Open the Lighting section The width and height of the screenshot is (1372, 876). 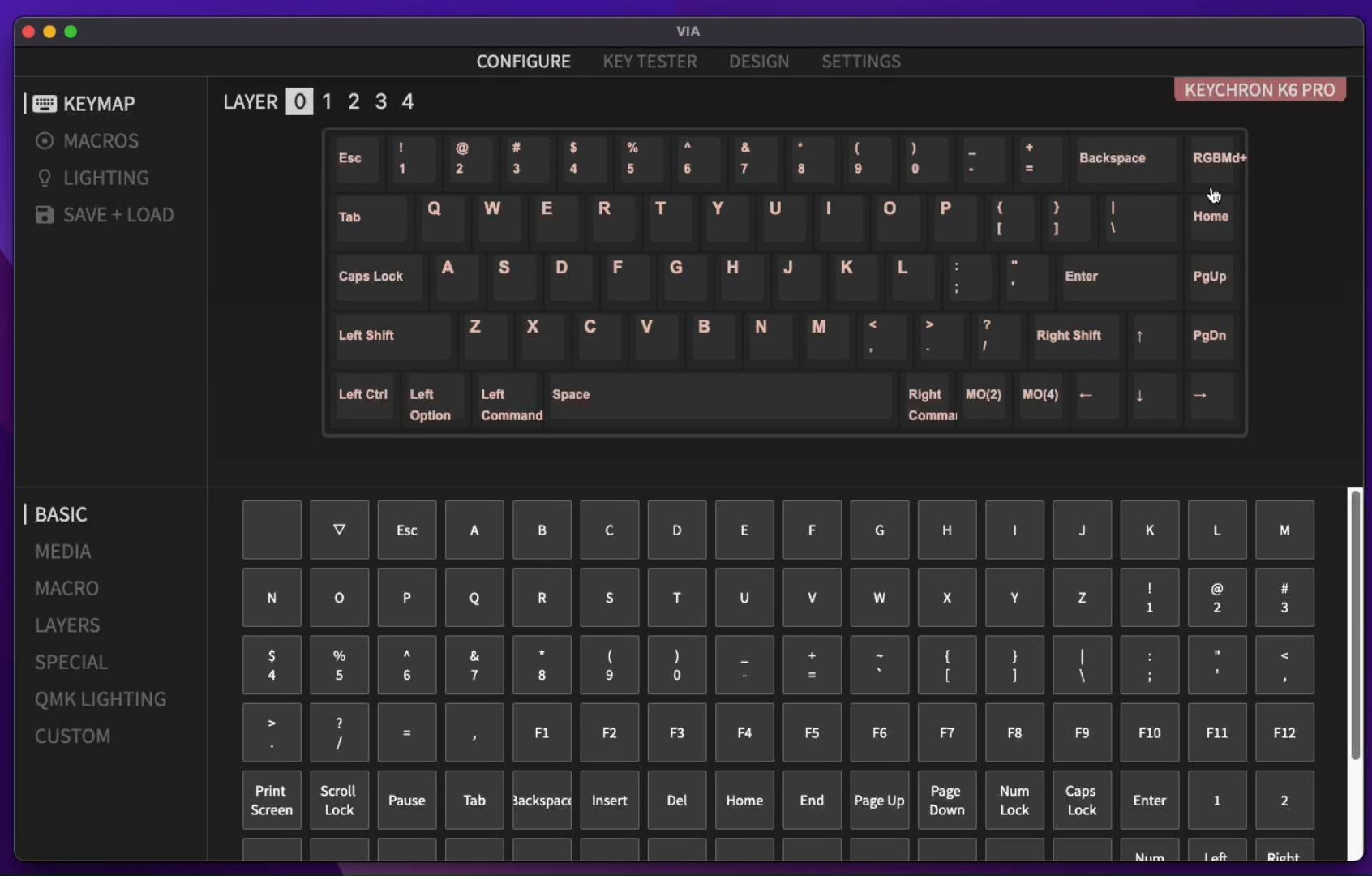pyautogui.click(x=92, y=178)
